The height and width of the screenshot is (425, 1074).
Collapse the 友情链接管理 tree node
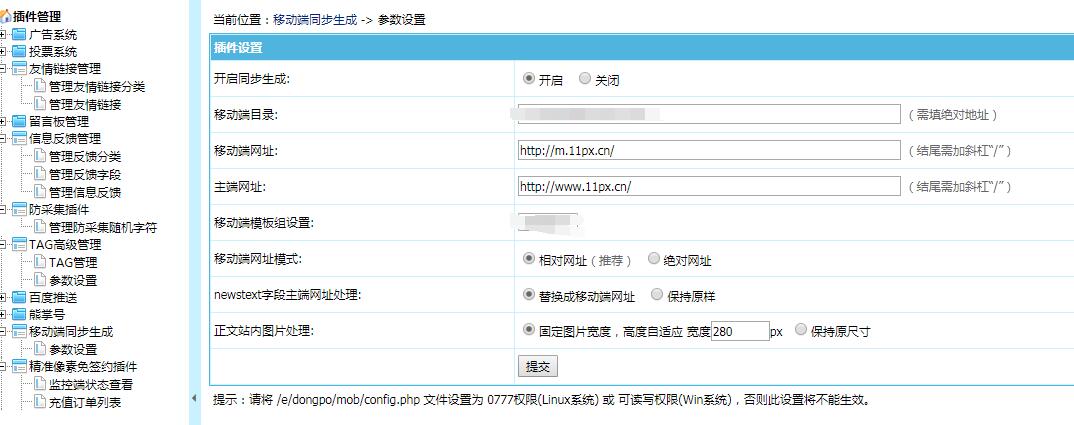point(3,69)
